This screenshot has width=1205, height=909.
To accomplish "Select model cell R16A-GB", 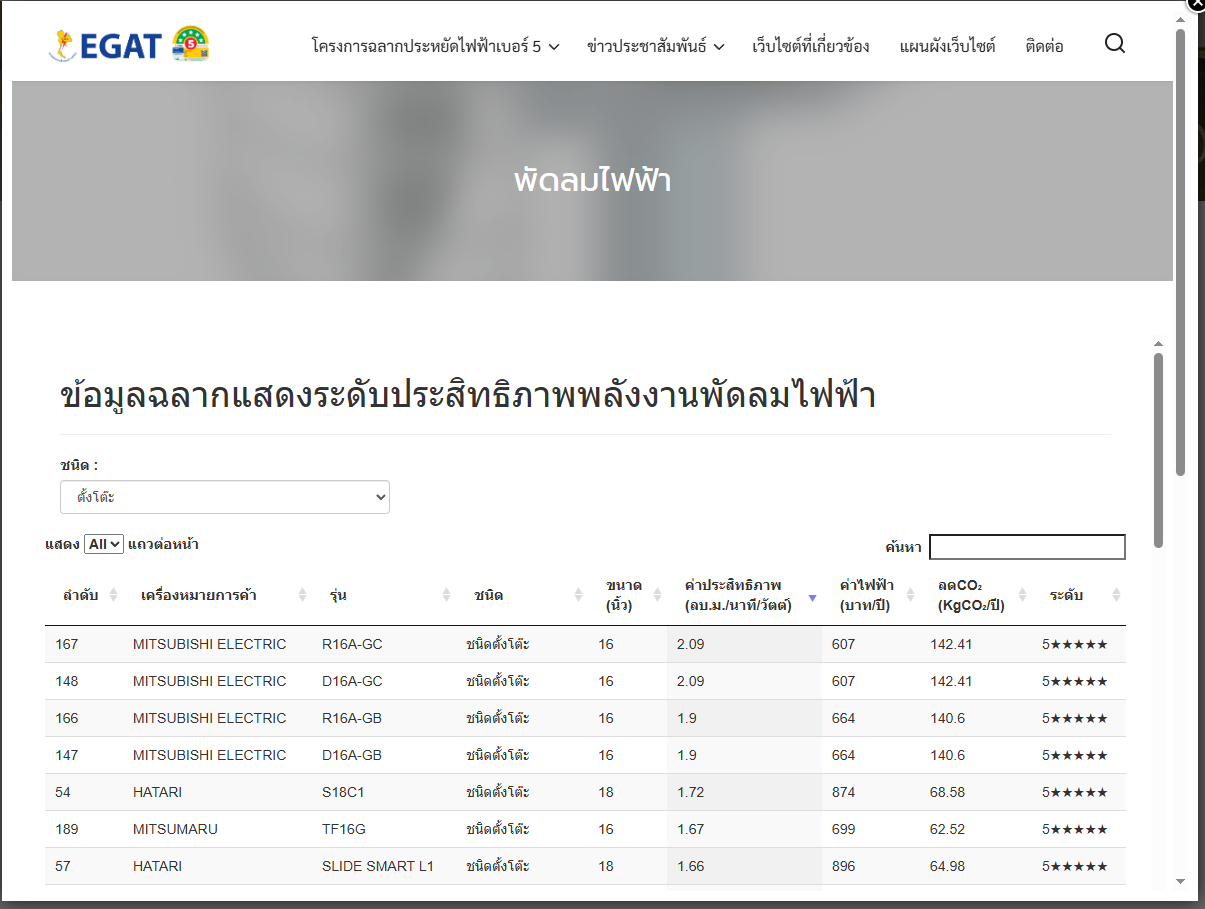I will [x=352, y=718].
